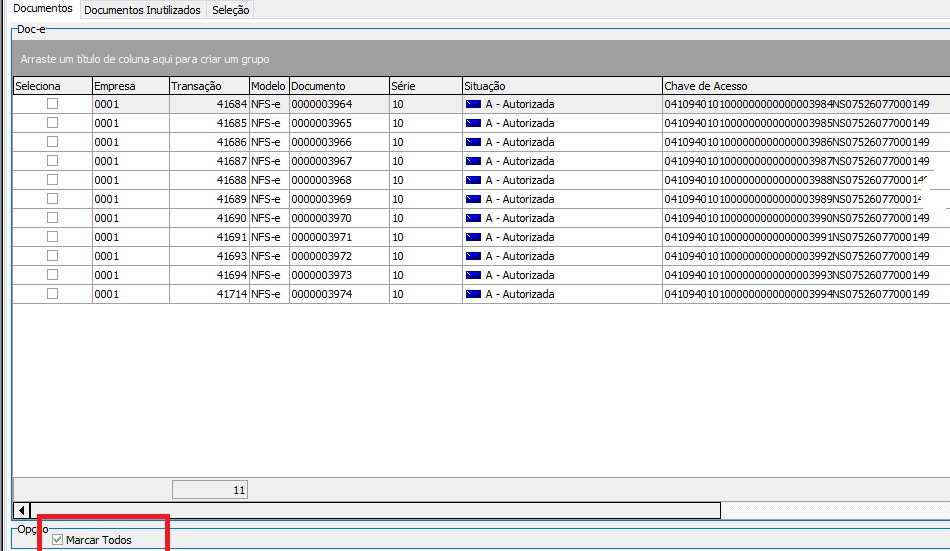
Task: Click the status flag icon for document 0000003966
Action: [x=473, y=142]
